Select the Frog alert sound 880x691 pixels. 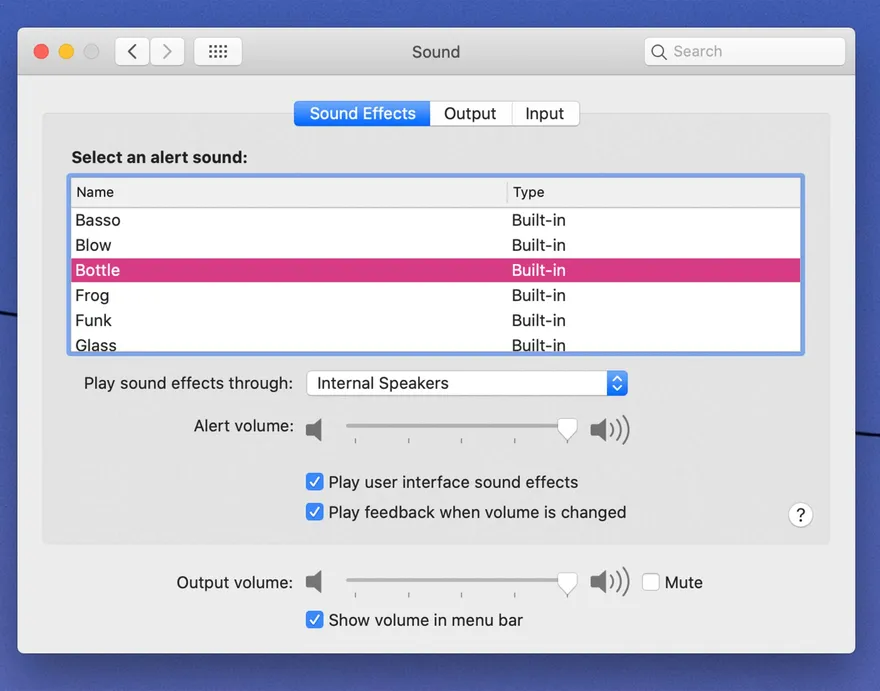92,295
